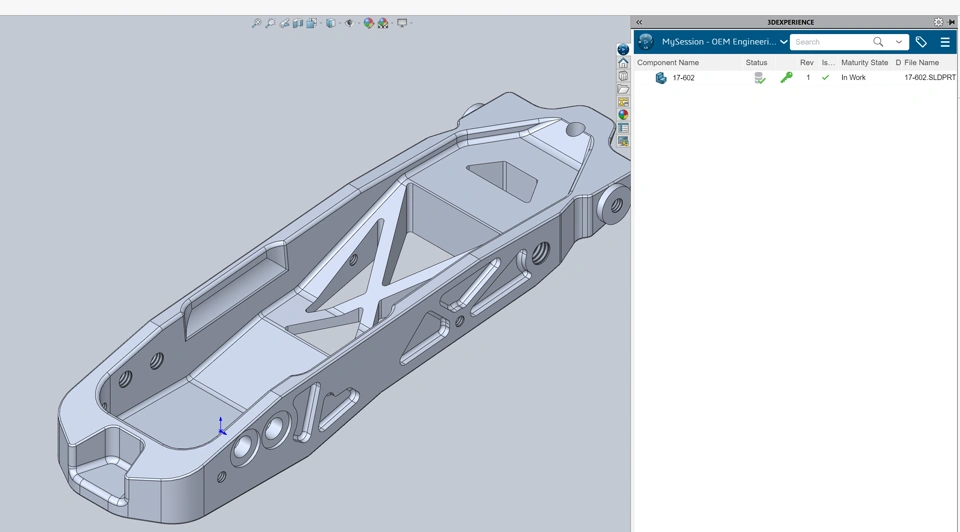Open the 3DEXPERIENCE tab in task pane
Viewport: 960px width, 532px height.
click(x=623, y=50)
